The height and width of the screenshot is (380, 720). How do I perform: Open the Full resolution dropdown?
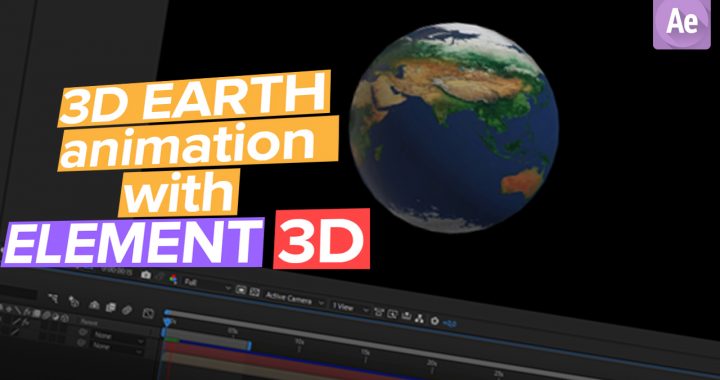[208, 285]
